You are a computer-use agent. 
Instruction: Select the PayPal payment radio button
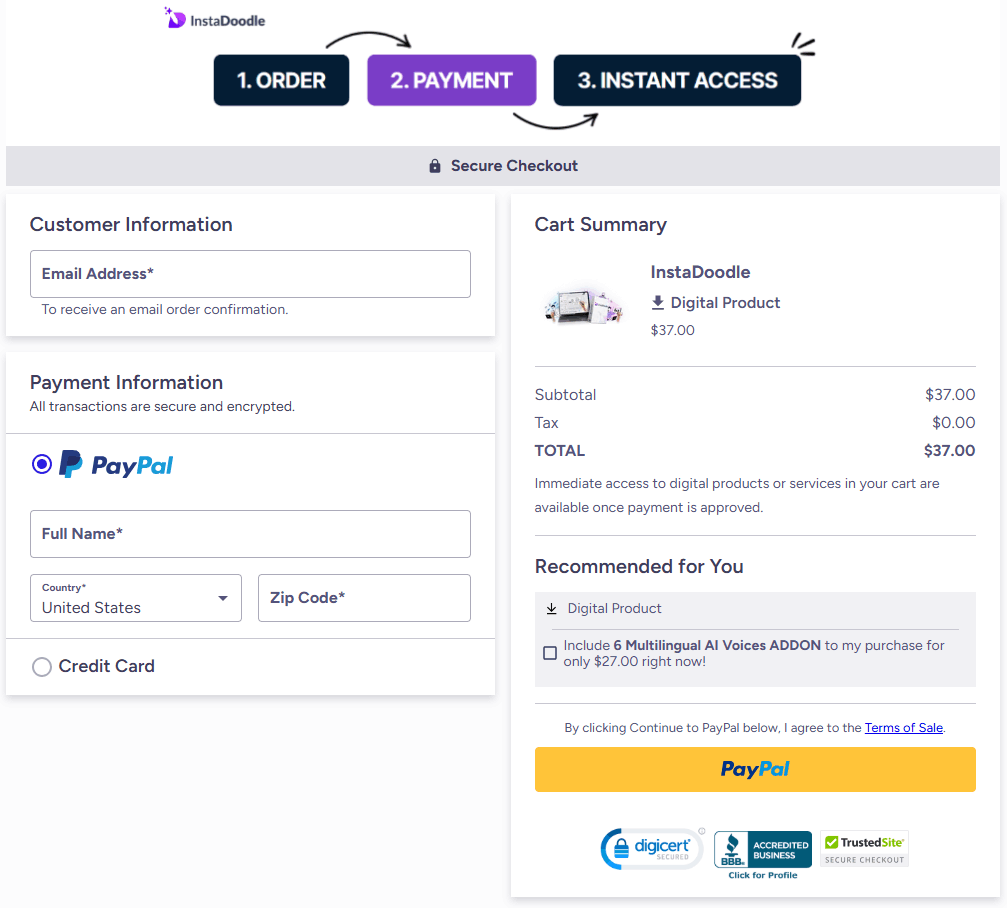click(41, 463)
